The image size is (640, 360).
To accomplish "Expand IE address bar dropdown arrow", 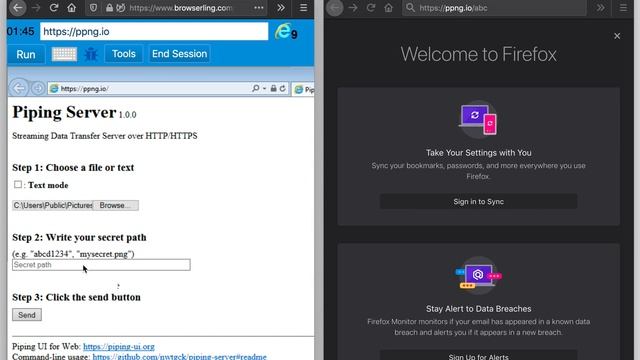I will pos(264,89).
